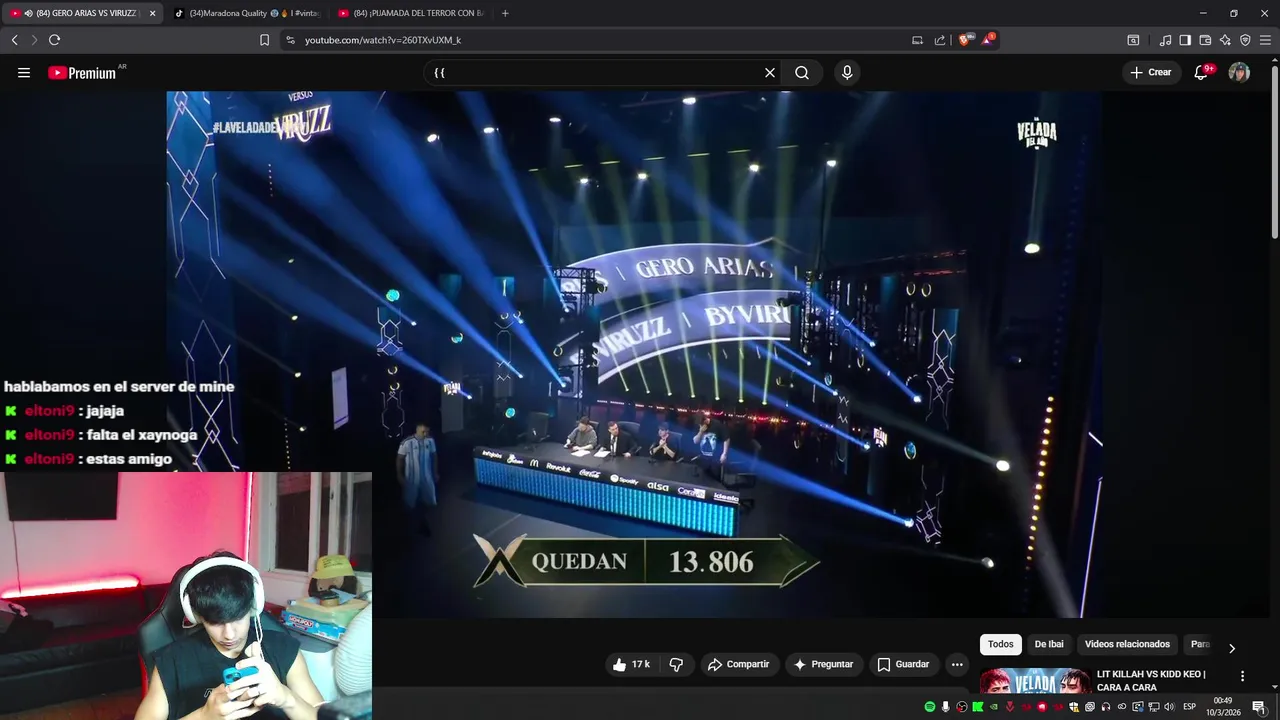Go forward with browser forward arrow
The image size is (1280, 720).
pyautogui.click(x=34, y=40)
